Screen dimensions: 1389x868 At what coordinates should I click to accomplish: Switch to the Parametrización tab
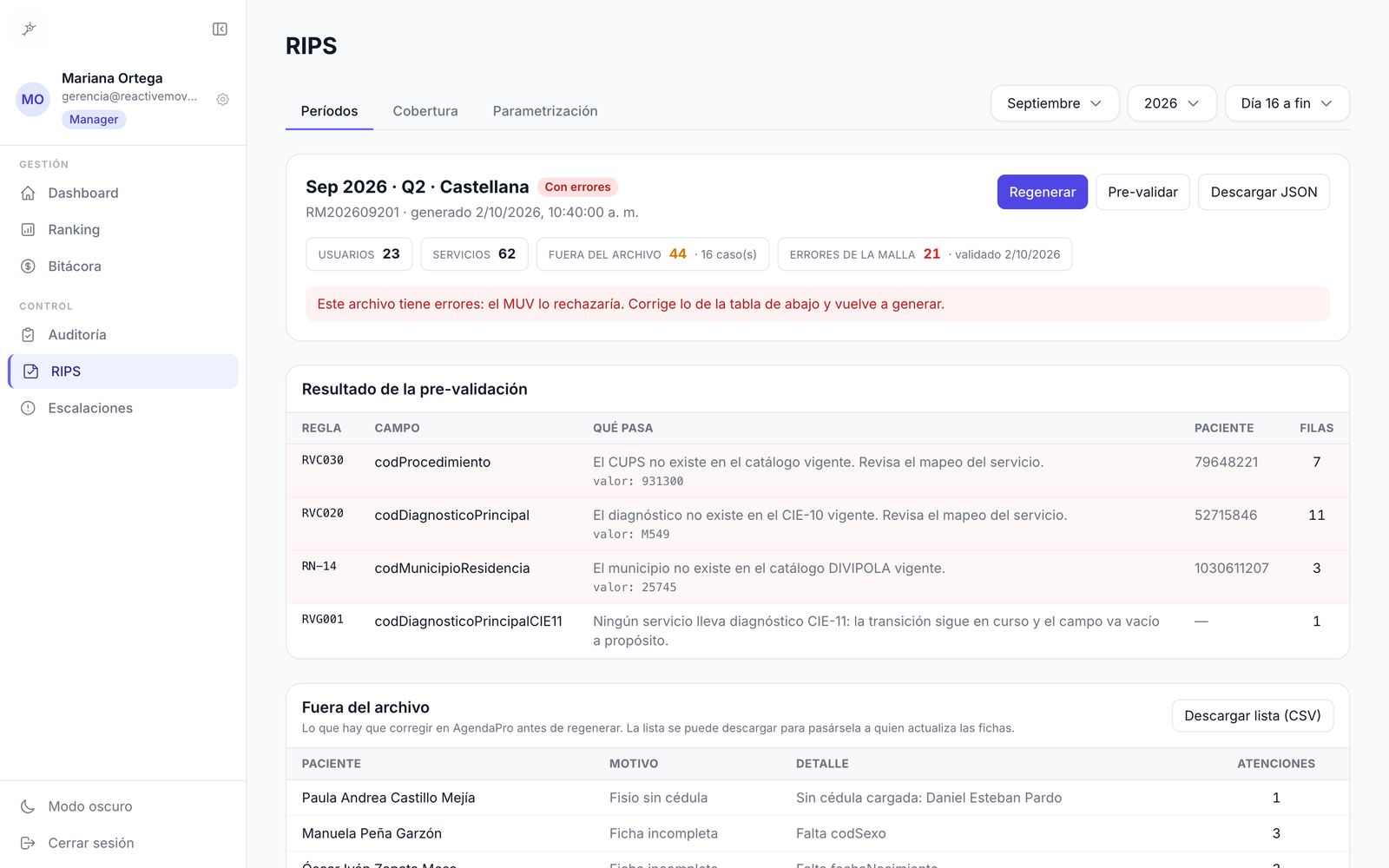pos(545,111)
